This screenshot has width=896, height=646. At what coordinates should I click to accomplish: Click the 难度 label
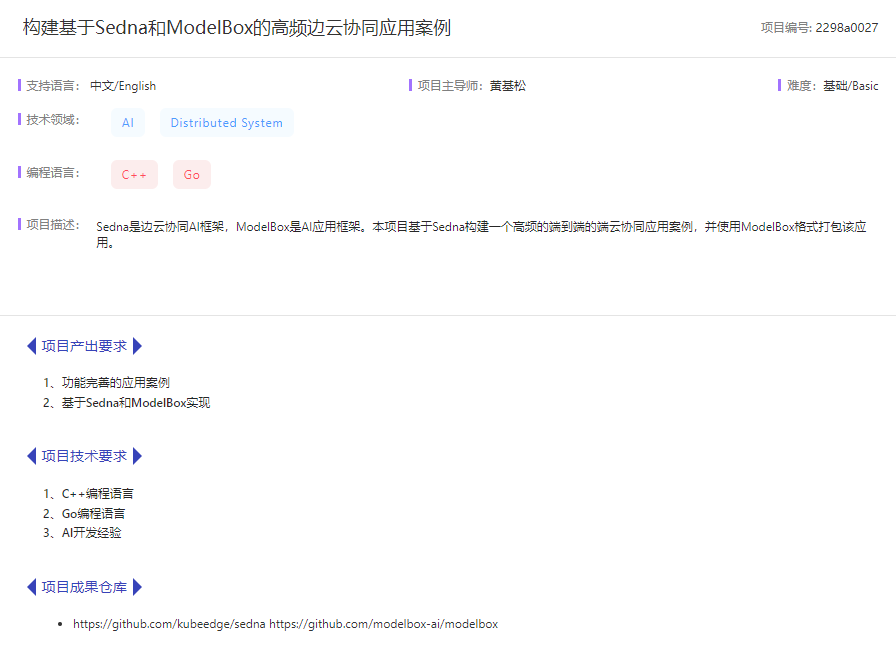[802, 86]
